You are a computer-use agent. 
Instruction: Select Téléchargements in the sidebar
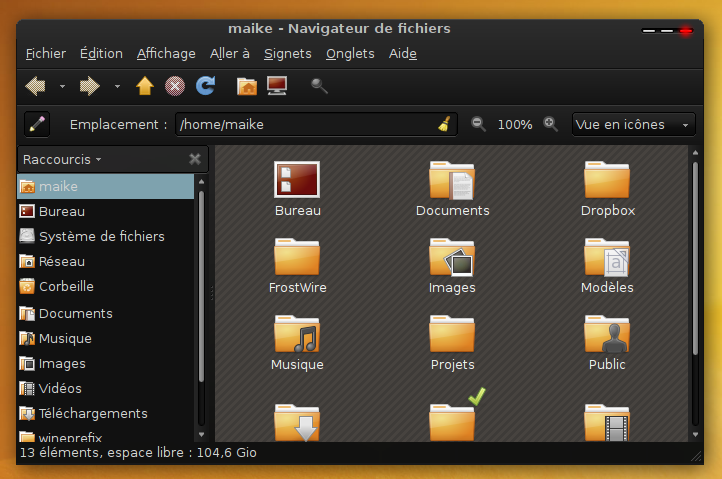(105, 413)
